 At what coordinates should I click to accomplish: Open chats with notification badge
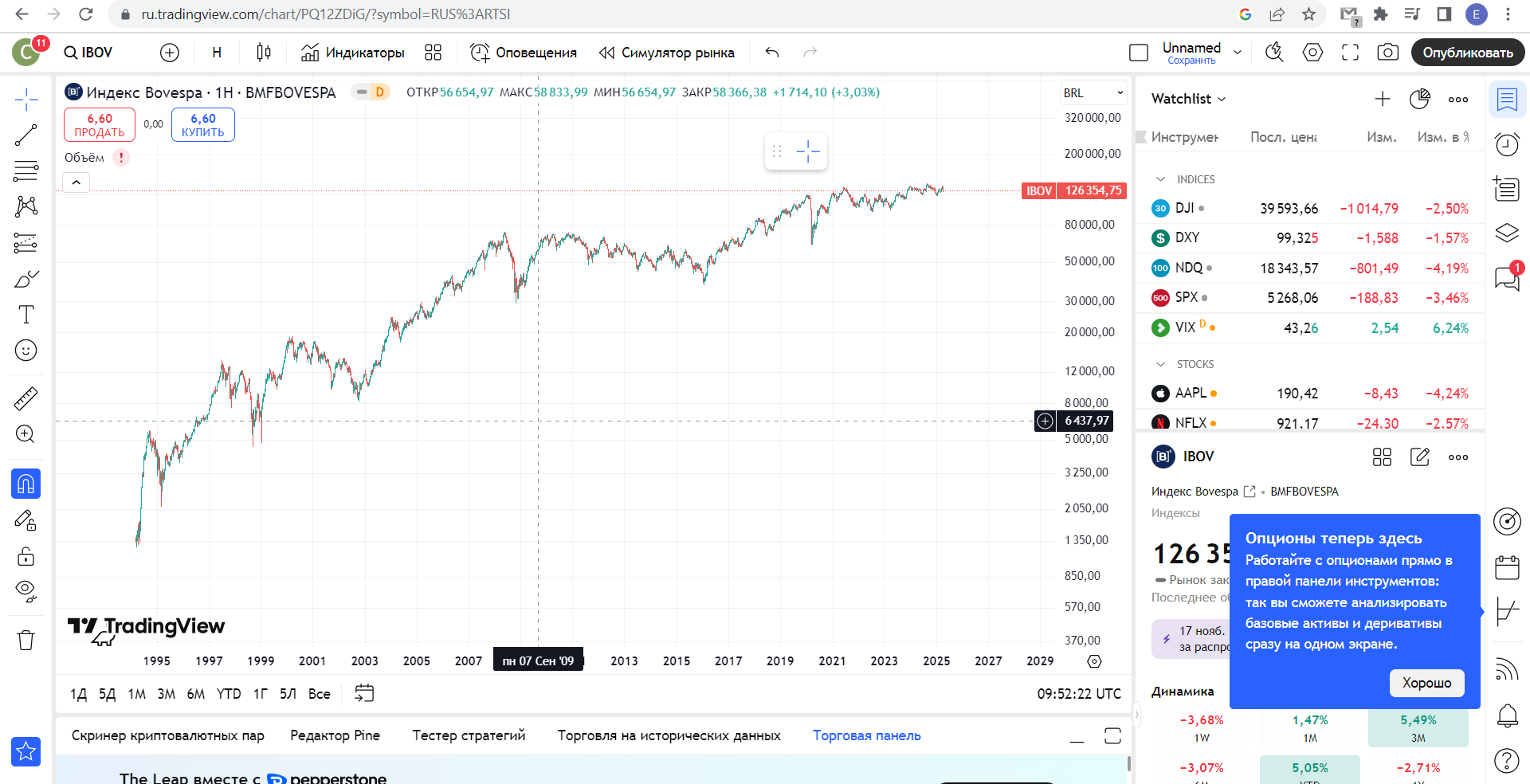click(x=1507, y=278)
